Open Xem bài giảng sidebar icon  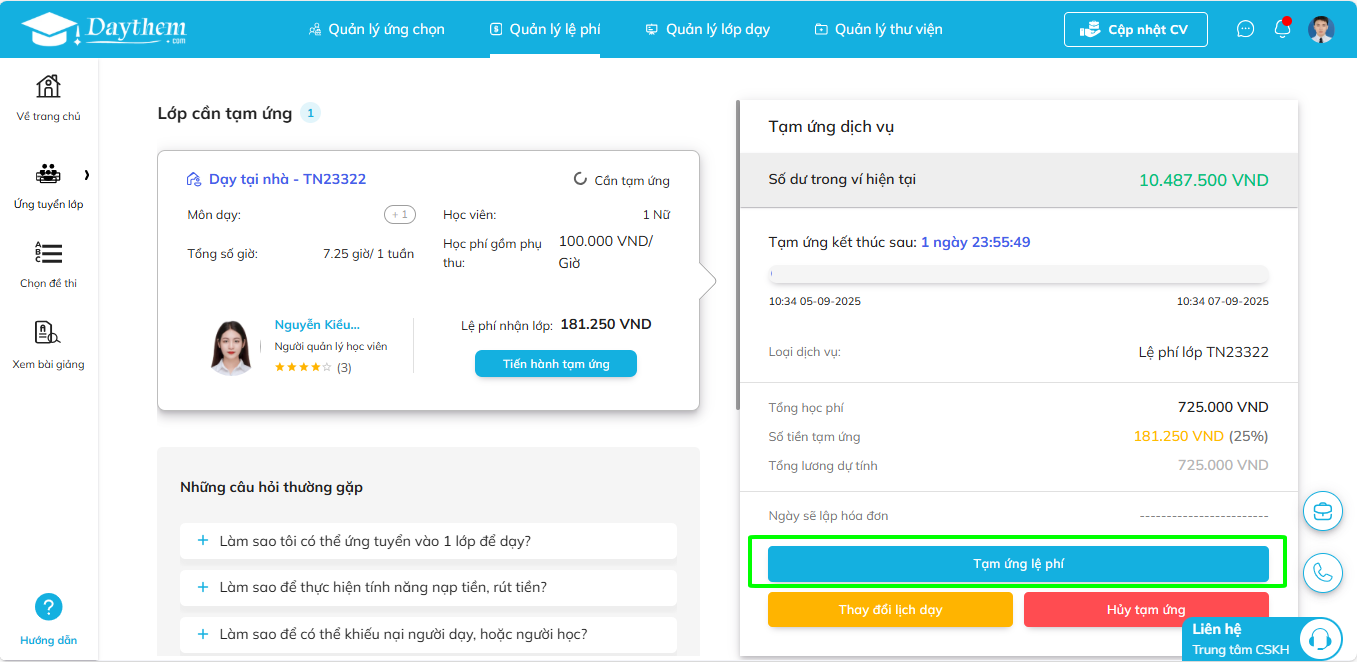48,334
